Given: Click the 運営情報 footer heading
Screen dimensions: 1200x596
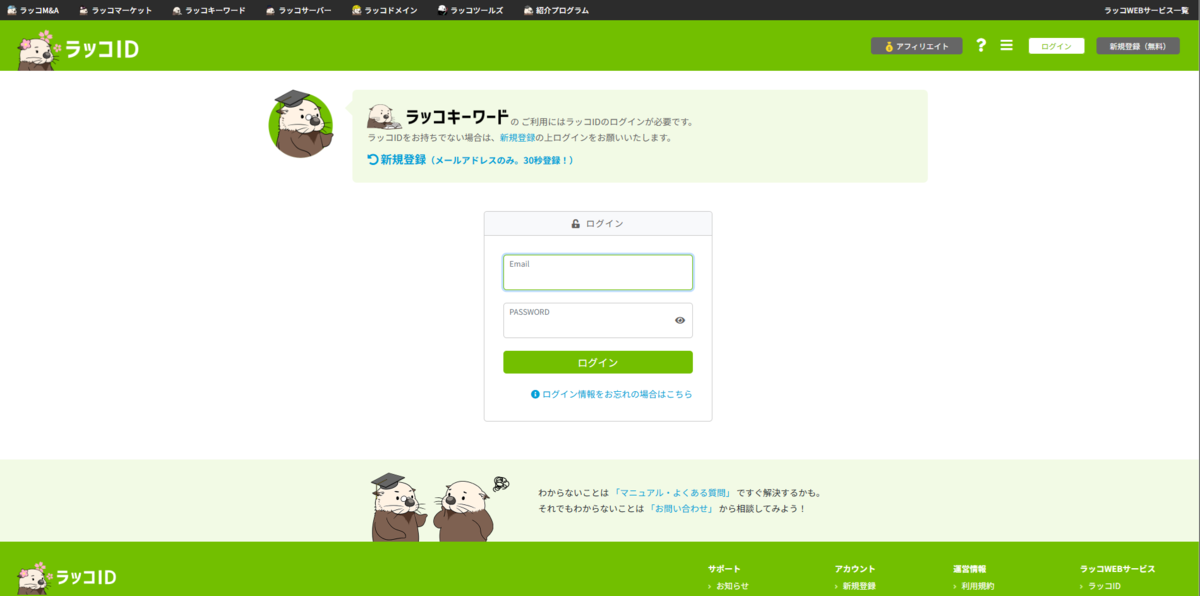Looking at the screenshot, I should click(970, 569).
